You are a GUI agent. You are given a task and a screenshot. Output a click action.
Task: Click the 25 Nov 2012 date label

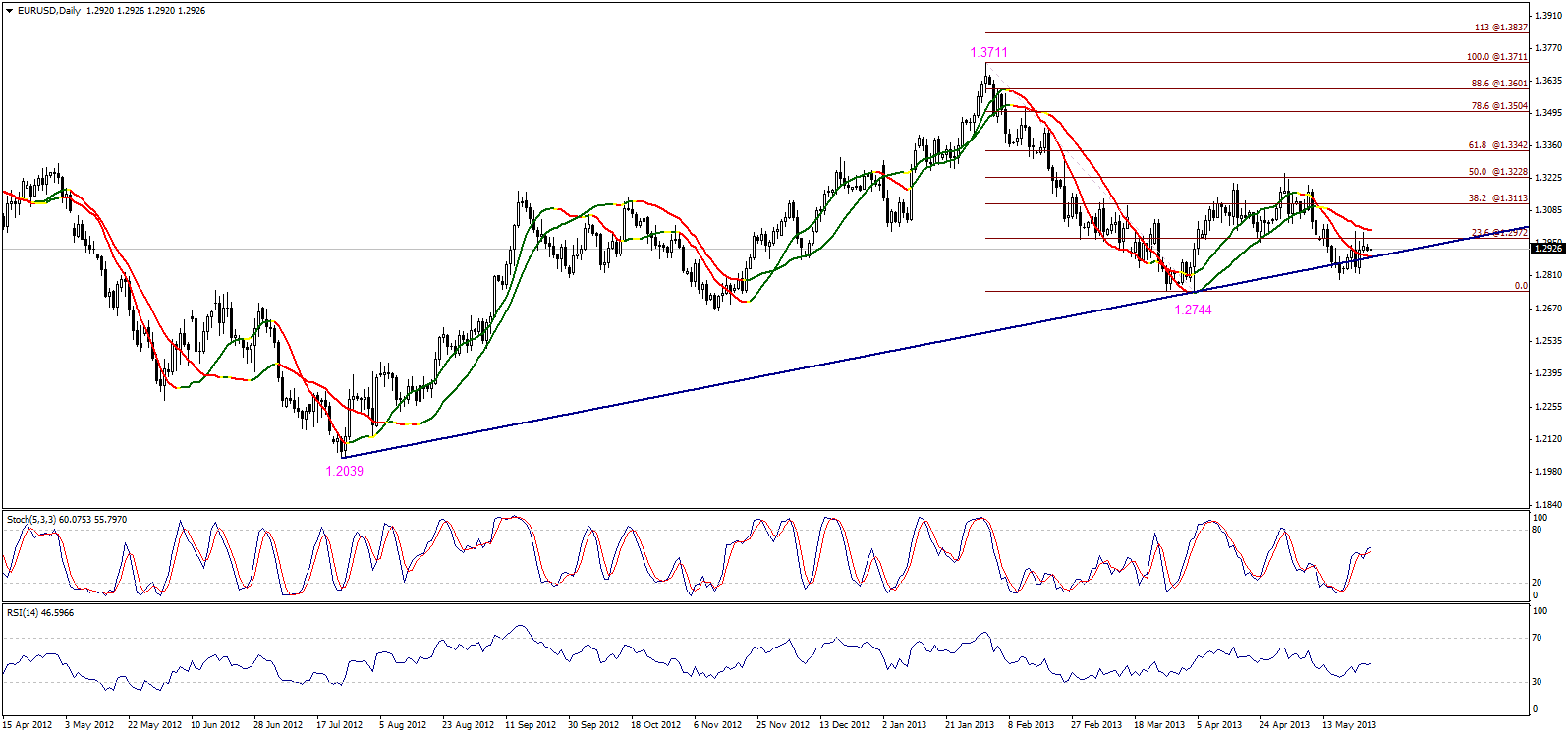tap(783, 725)
